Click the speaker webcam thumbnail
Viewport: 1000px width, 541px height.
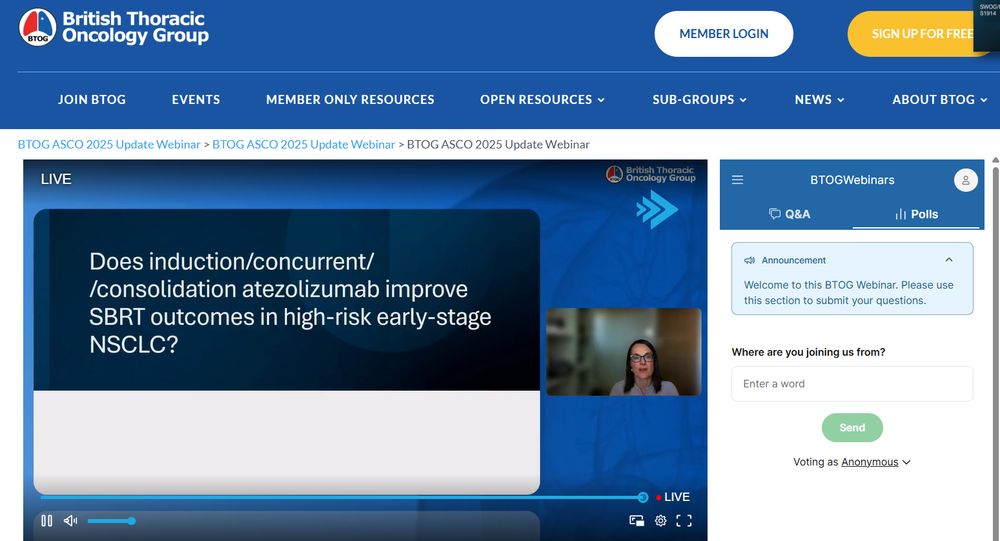[x=624, y=352]
